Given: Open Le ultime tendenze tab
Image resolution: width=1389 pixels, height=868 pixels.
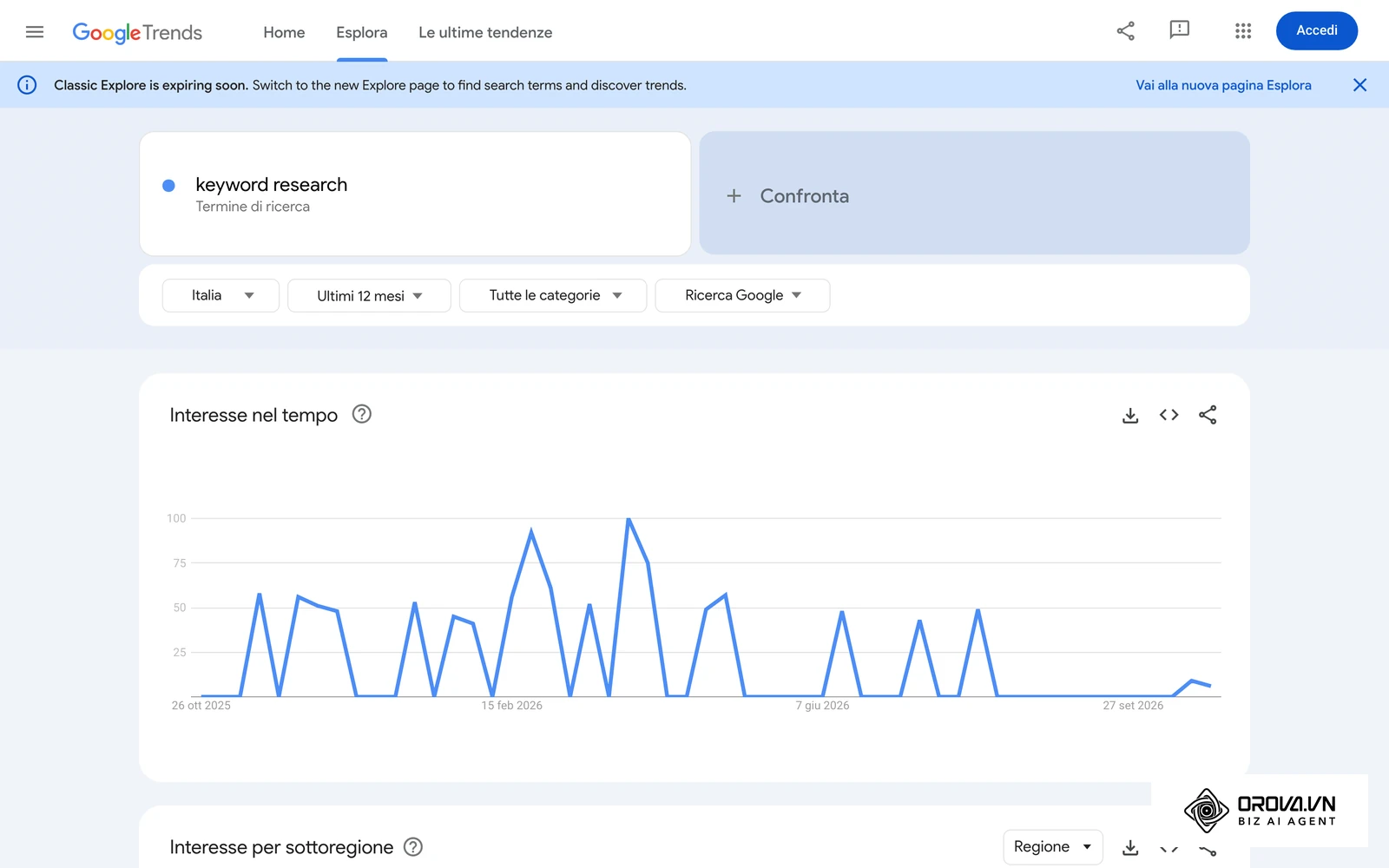Looking at the screenshot, I should coord(485,32).
